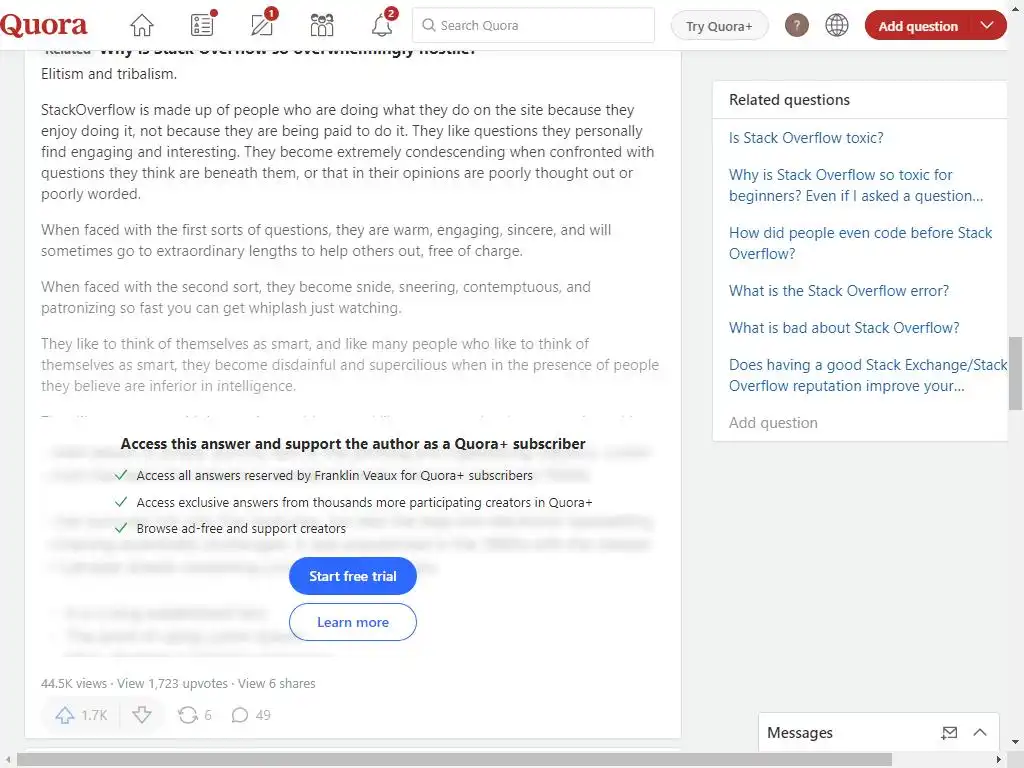This screenshot has height=768, width=1024.
Task: Open the Notifications bell icon
Action: coord(382,25)
